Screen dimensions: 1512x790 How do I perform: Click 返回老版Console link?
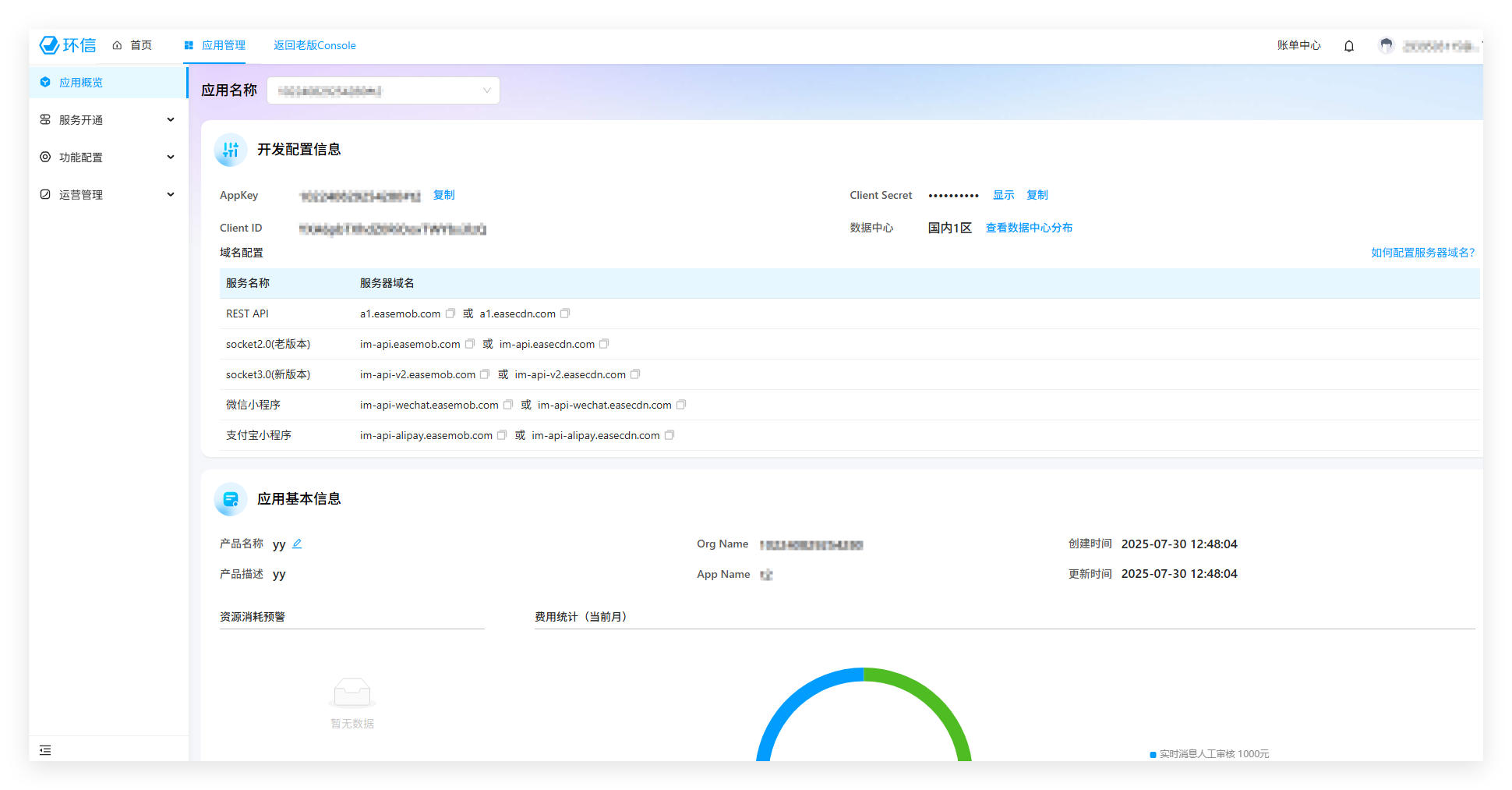point(314,45)
